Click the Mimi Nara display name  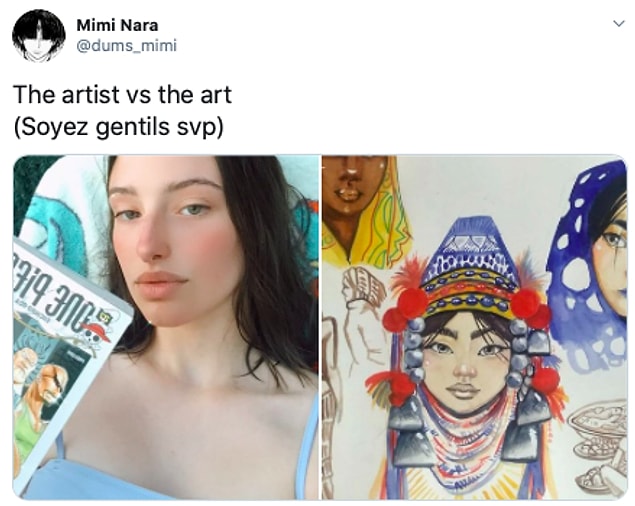tap(117, 25)
